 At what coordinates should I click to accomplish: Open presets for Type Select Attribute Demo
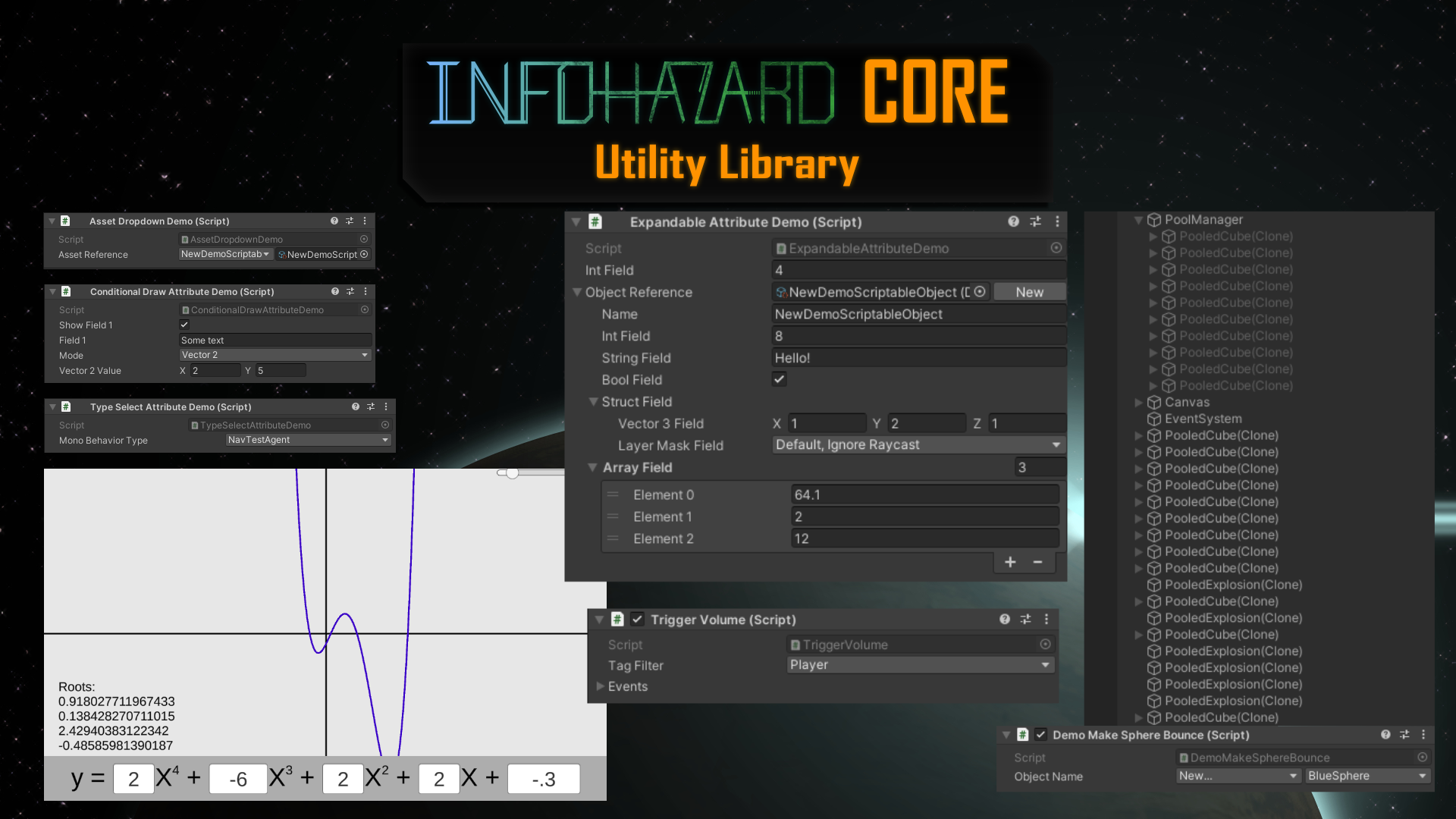point(371,406)
